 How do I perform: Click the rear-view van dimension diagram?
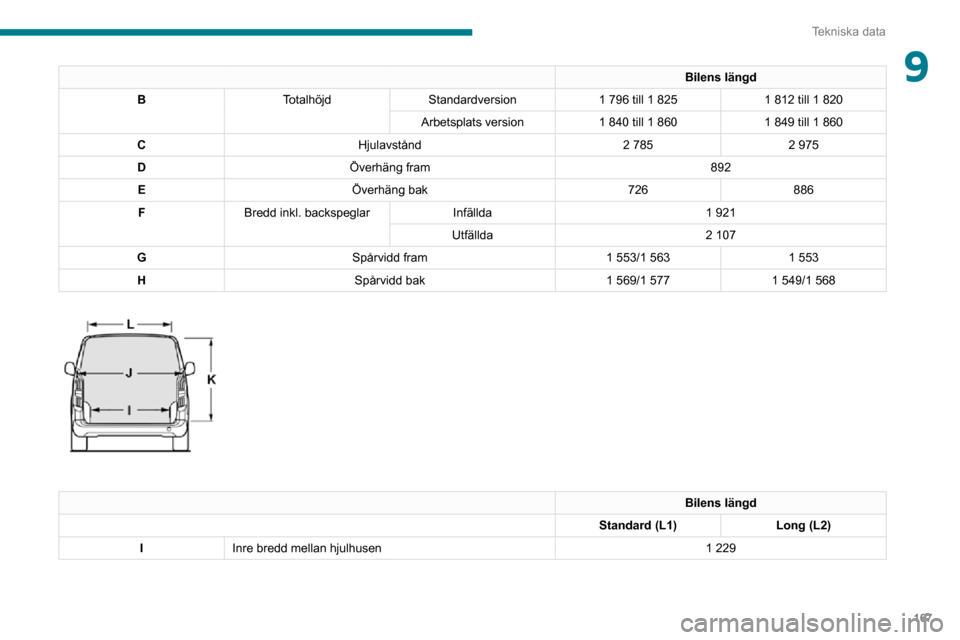click(x=140, y=385)
